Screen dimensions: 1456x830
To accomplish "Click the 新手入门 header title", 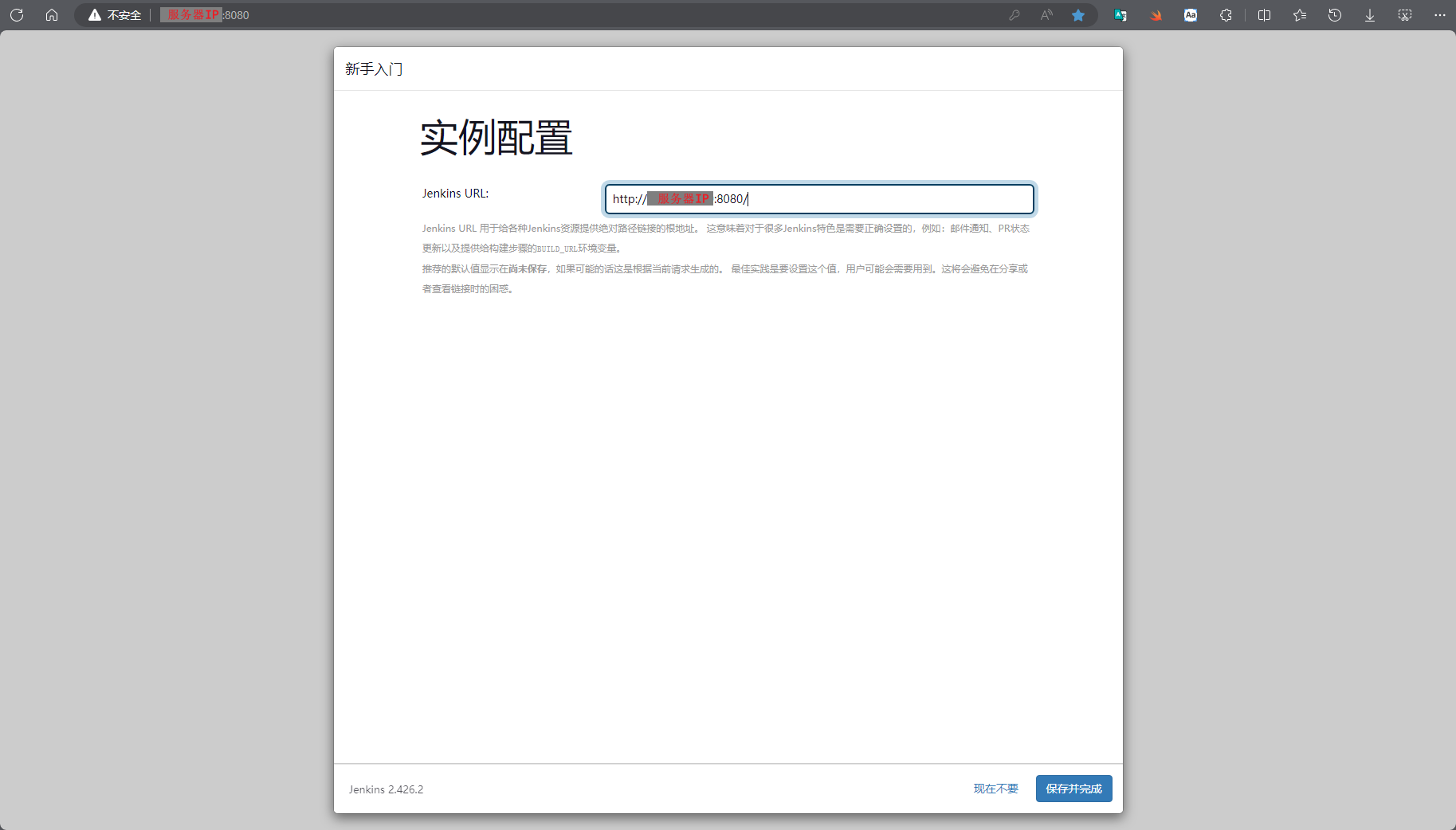I will pos(374,69).
